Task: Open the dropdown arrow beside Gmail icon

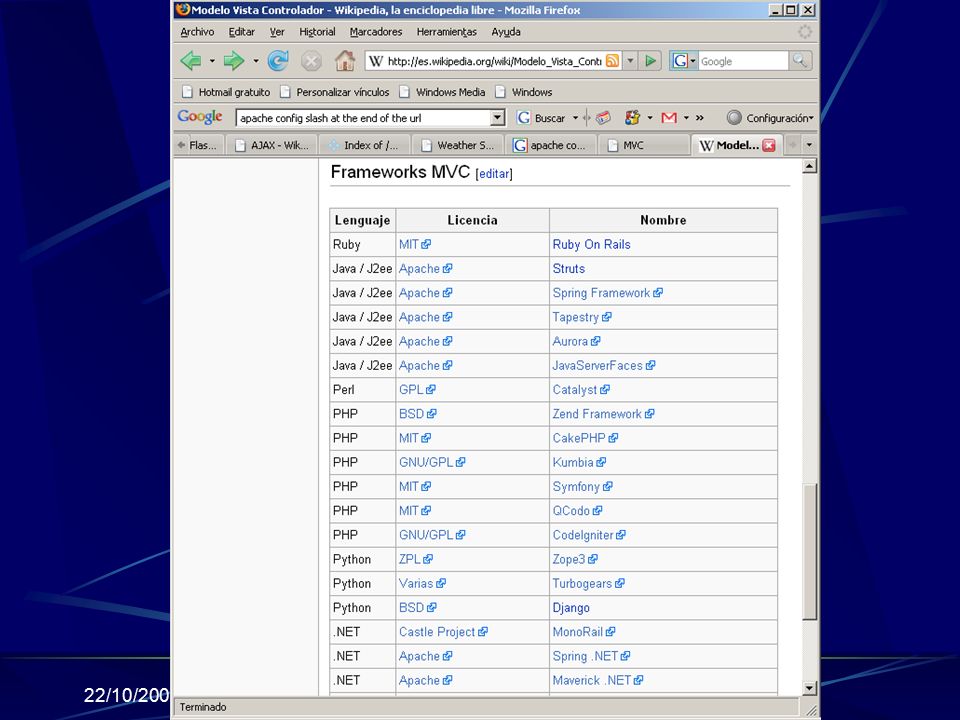Action: tap(686, 118)
